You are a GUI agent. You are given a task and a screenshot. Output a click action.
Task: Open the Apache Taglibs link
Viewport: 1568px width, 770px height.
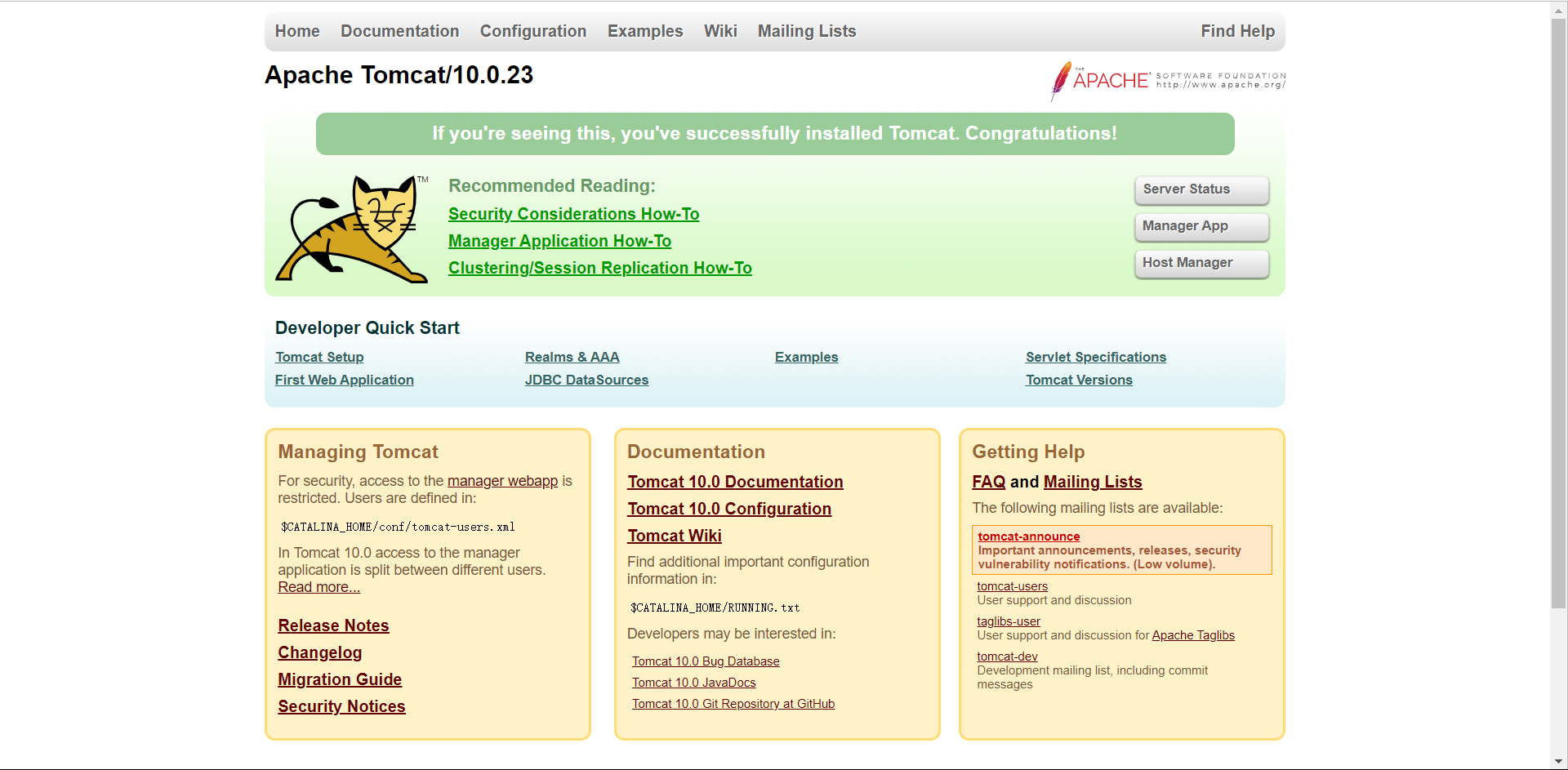pyautogui.click(x=1193, y=635)
